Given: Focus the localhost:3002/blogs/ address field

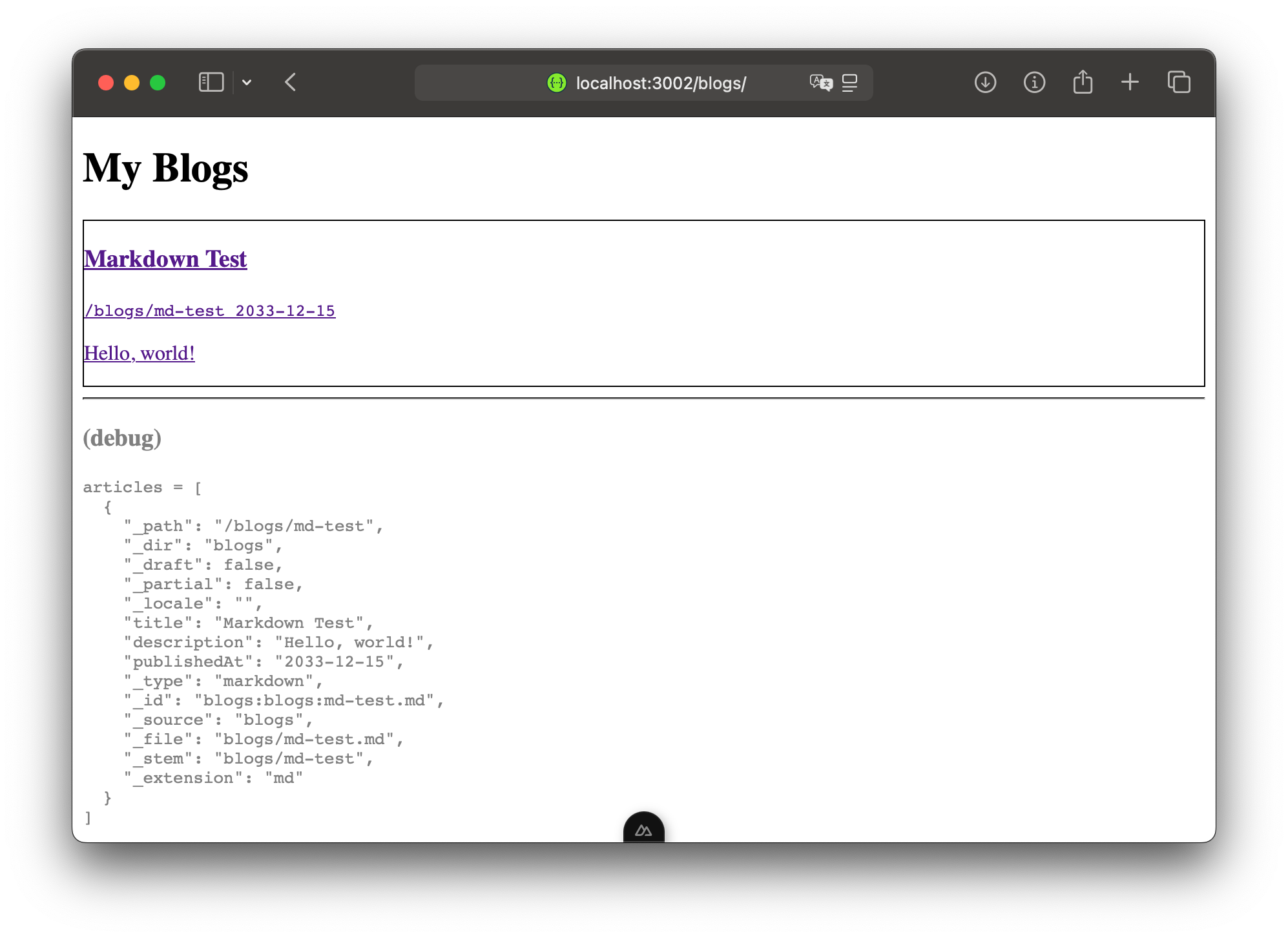Looking at the screenshot, I should [643, 83].
